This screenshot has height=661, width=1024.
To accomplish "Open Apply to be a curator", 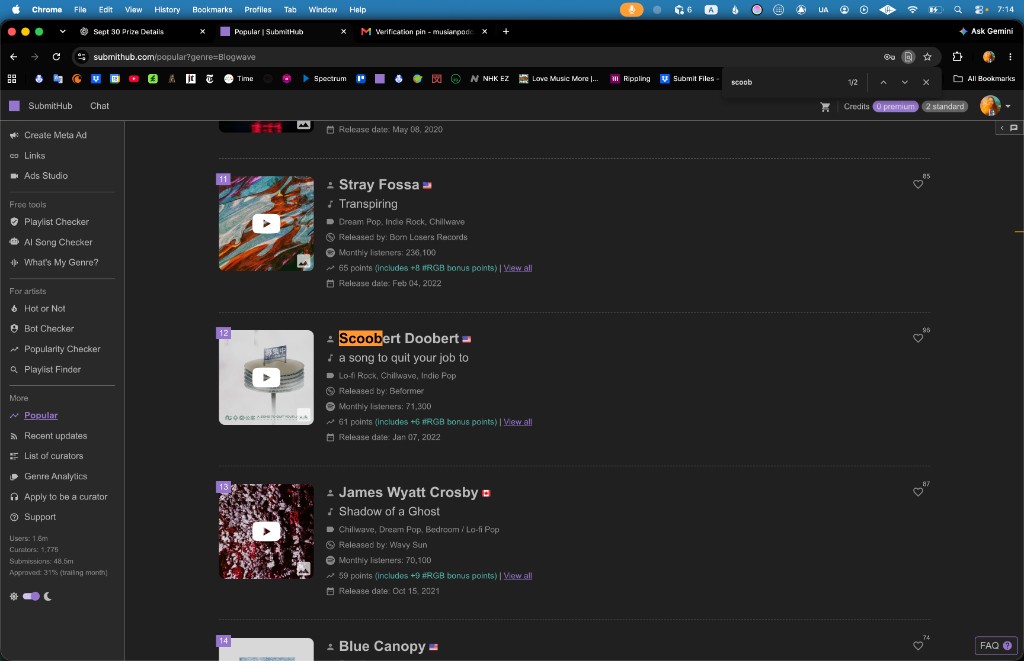I will tap(65, 497).
